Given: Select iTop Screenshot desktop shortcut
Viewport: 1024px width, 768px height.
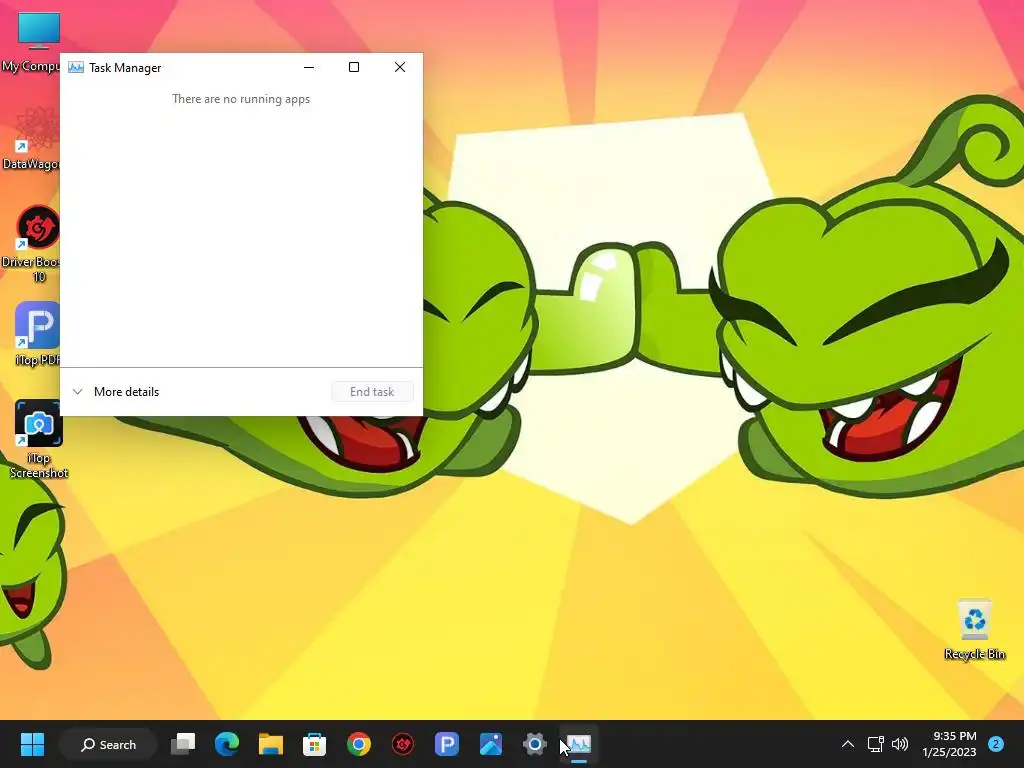Looking at the screenshot, I should coord(39,439).
